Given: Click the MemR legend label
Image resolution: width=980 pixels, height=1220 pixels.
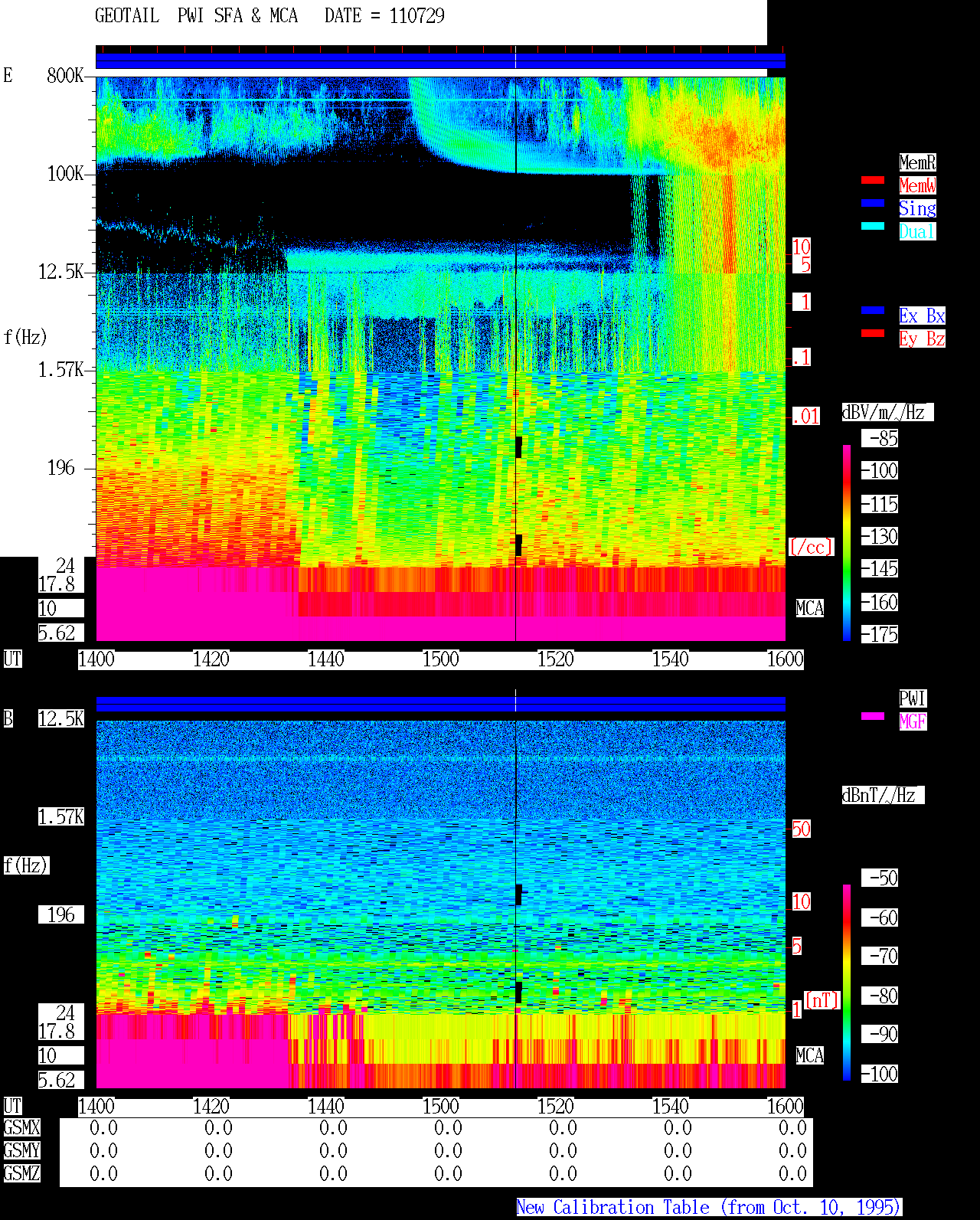Looking at the screenshot, I should pyautogui.click(x=917, y=162).
